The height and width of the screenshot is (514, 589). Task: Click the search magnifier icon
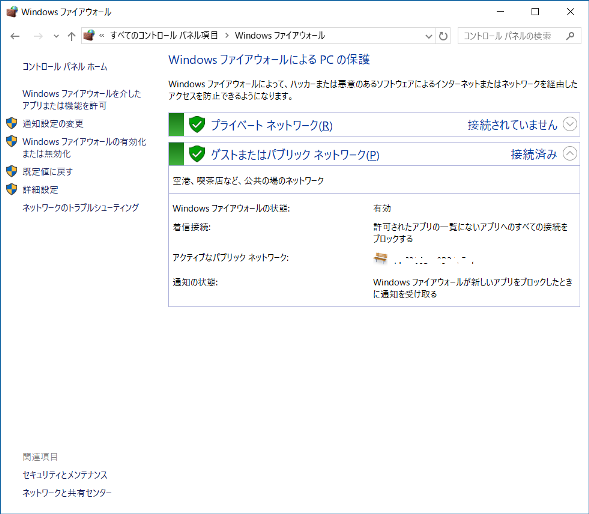tap(570, 36)
